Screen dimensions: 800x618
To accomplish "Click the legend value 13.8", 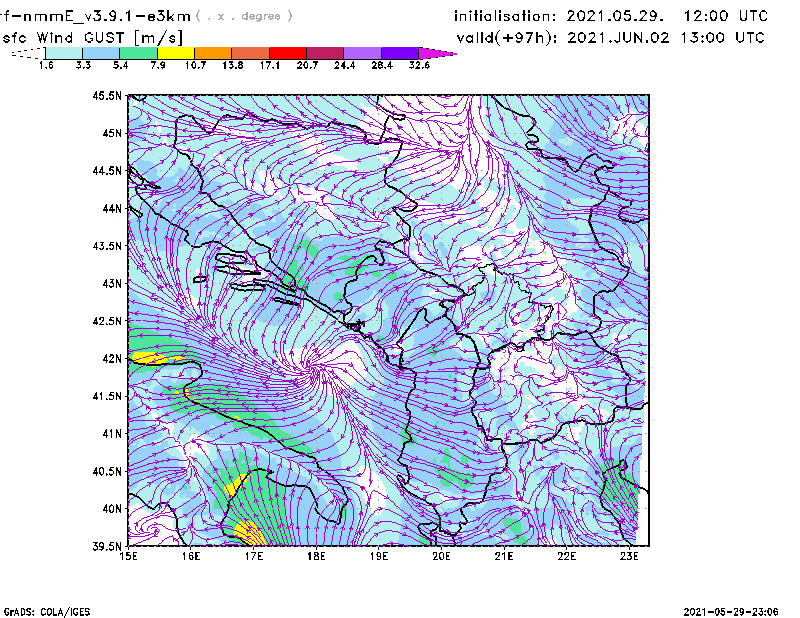I will [x=233, y=65].
